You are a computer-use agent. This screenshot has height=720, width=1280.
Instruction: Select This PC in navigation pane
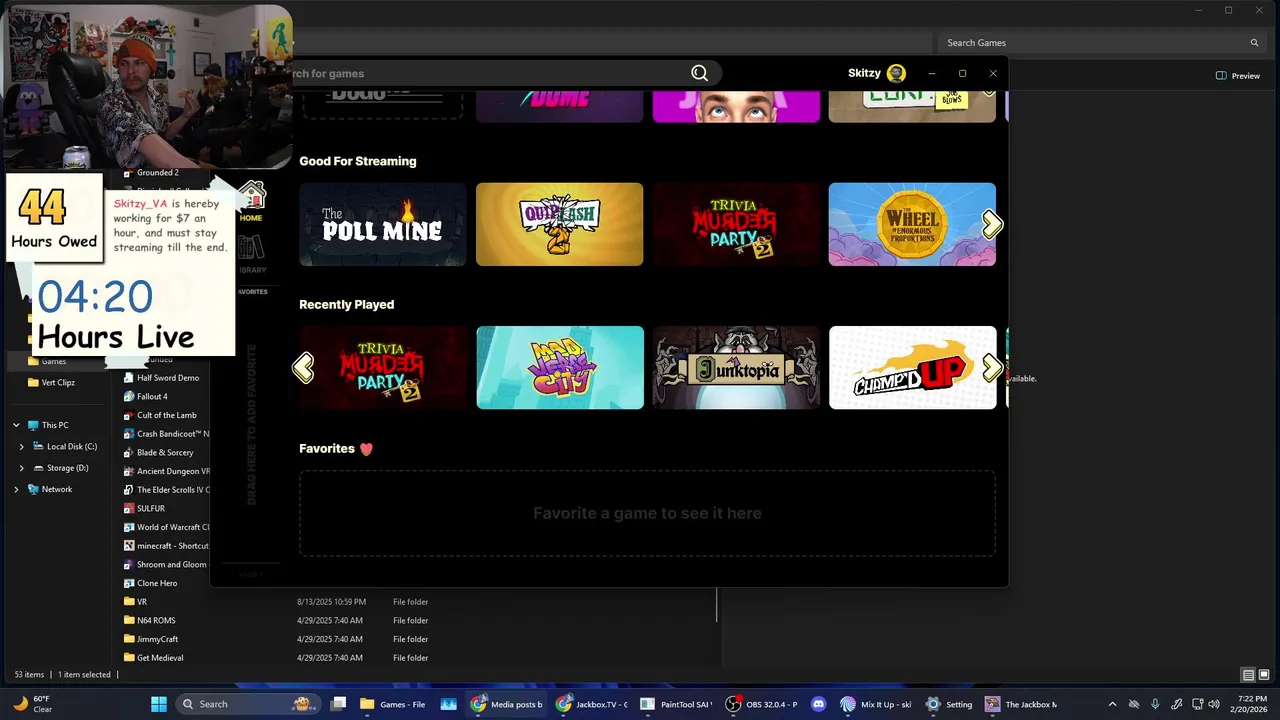click(x=48, y=425)
